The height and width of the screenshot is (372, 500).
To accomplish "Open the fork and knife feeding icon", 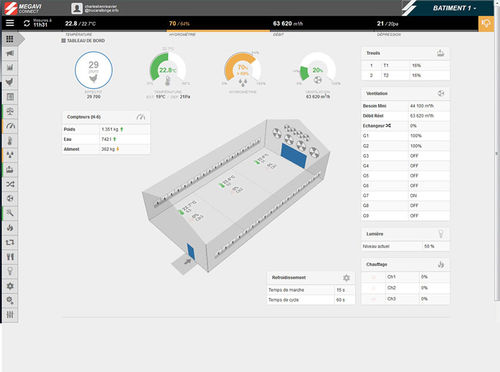I will [x=10, y=257].
